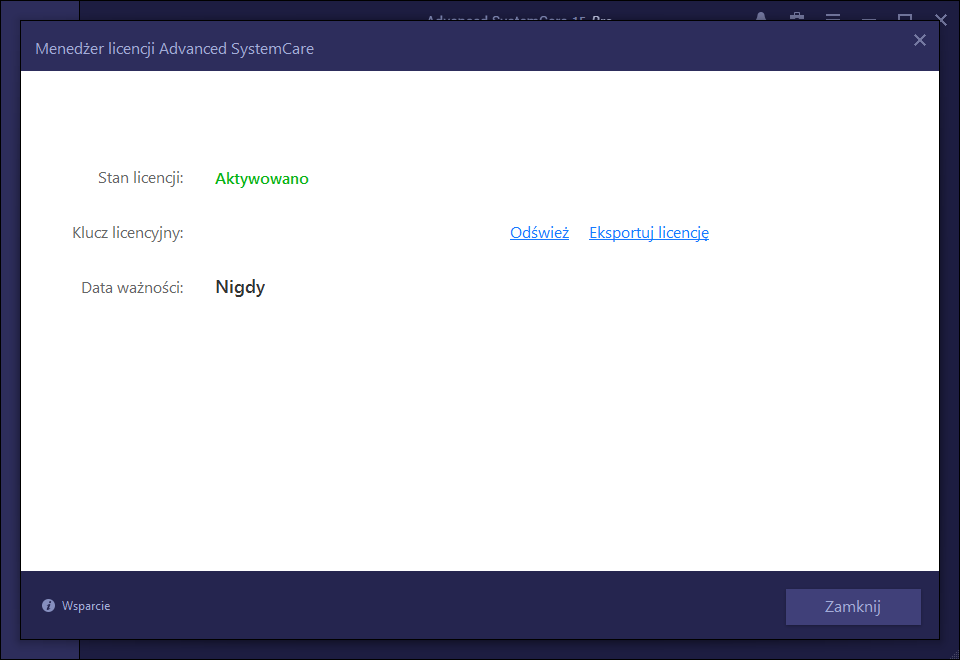
Task: Click the info icon beside Wsparcie
Action: click(x=48, y=606)
